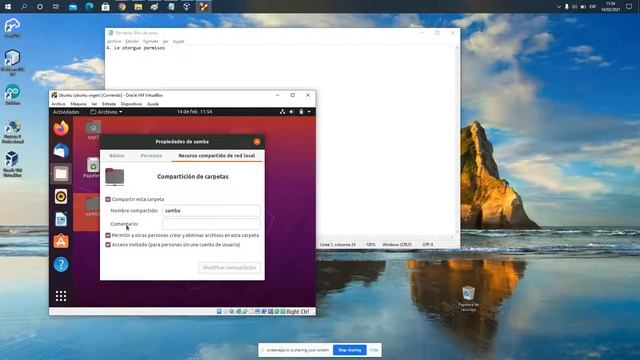Open Windows search from the taskbar
This screenshot has height=360, width=640.
[24, 7]
